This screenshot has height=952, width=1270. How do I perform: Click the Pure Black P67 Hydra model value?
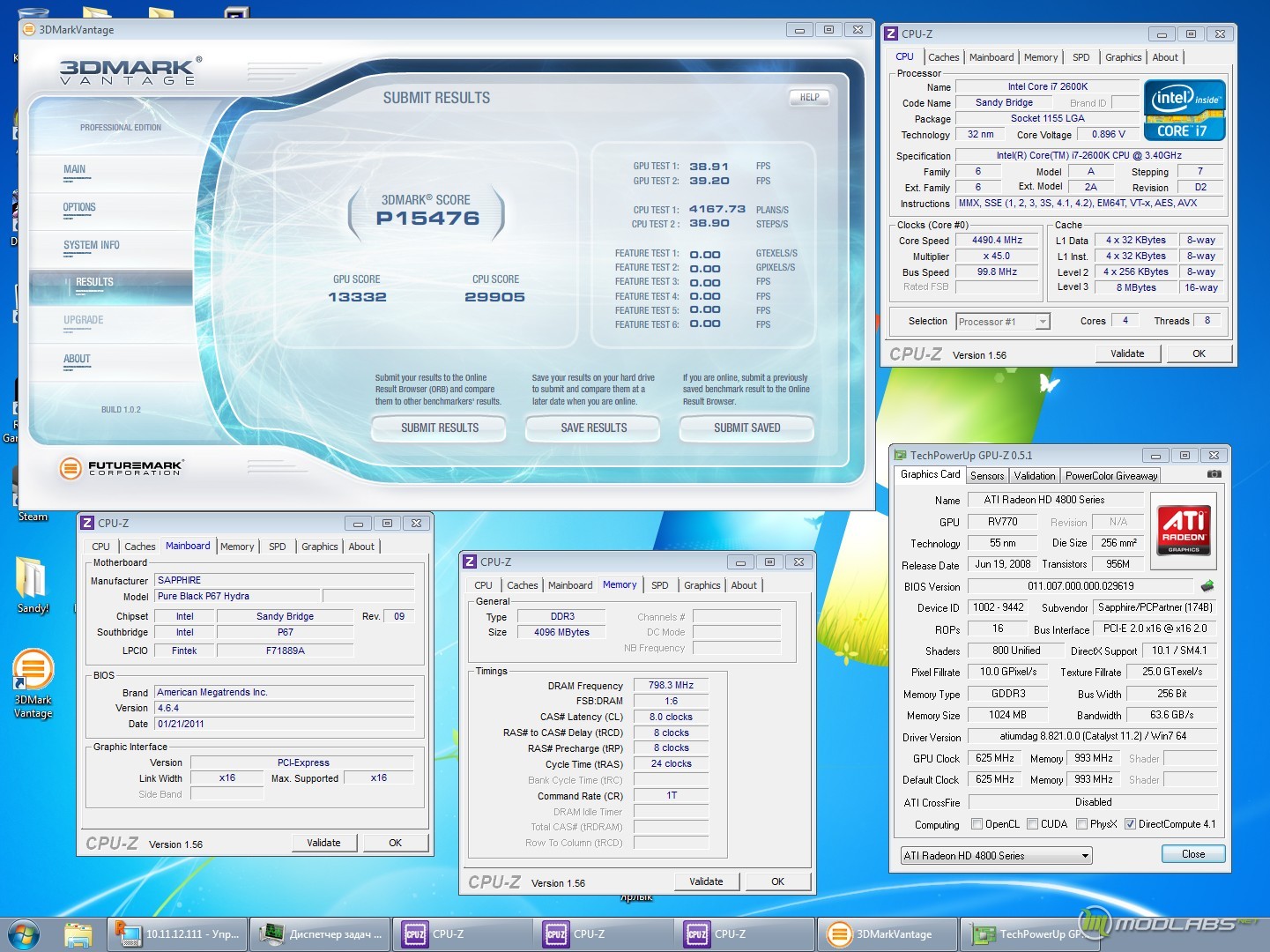pyautogui.click(x=237, y=597)
